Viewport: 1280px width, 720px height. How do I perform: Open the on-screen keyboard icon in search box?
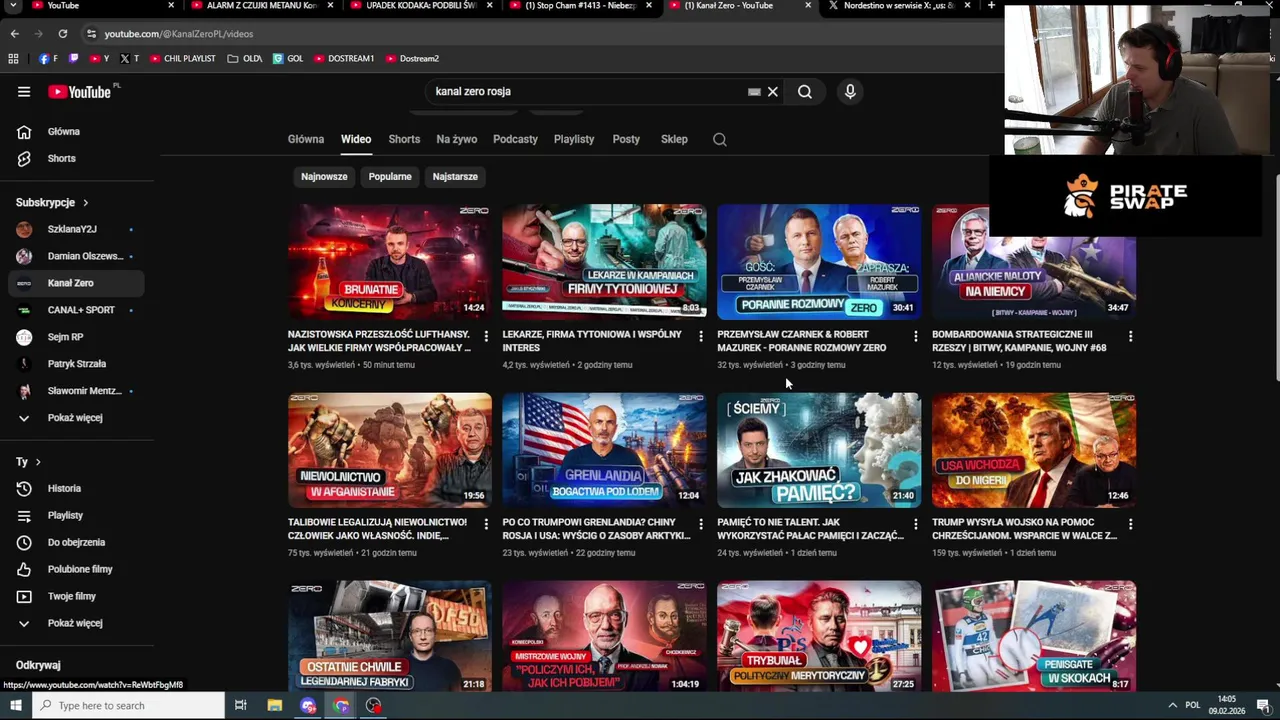pyautogui.click(x=754, y=92)
